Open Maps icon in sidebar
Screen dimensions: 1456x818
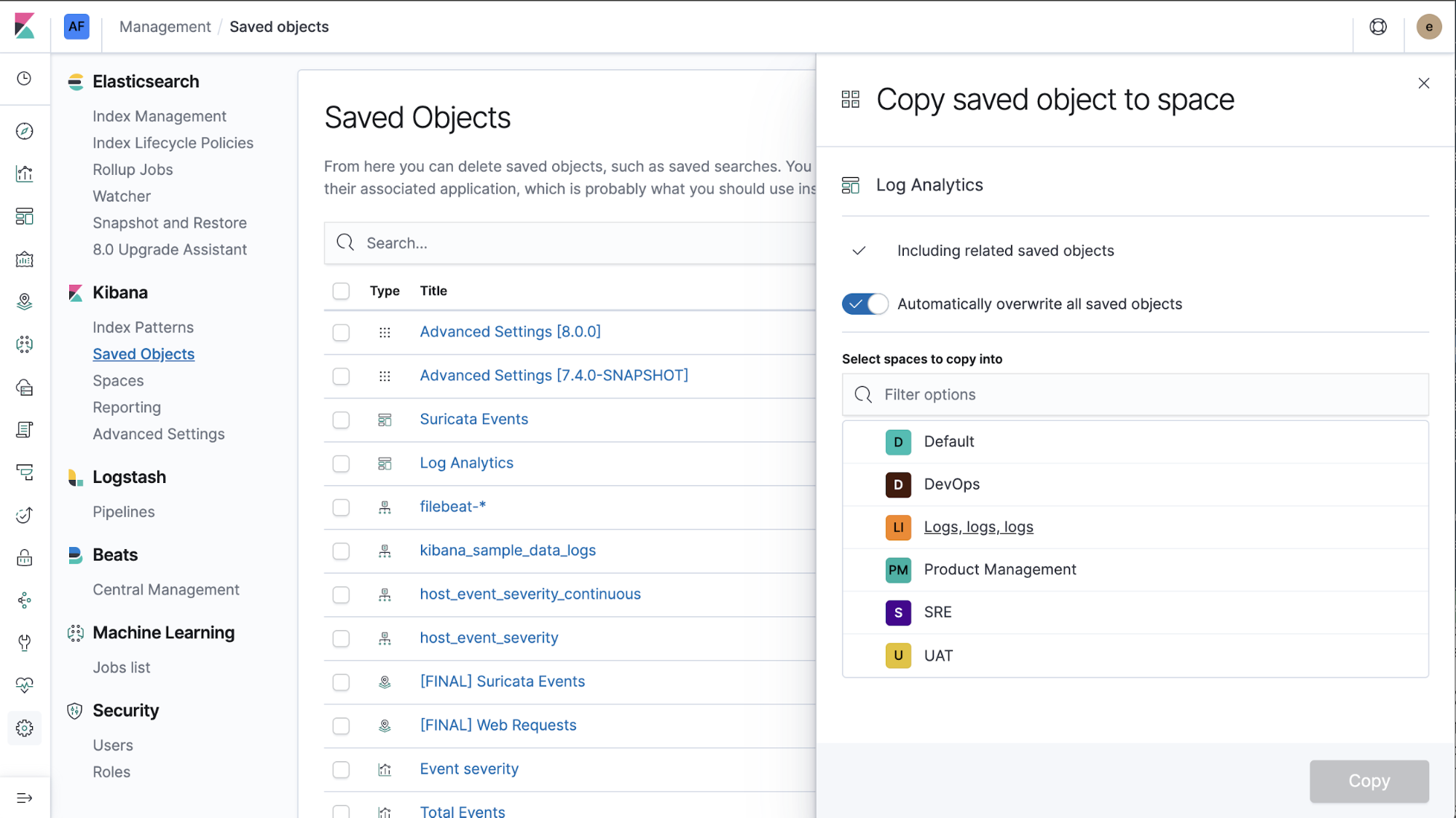click(x=25, y=302)
